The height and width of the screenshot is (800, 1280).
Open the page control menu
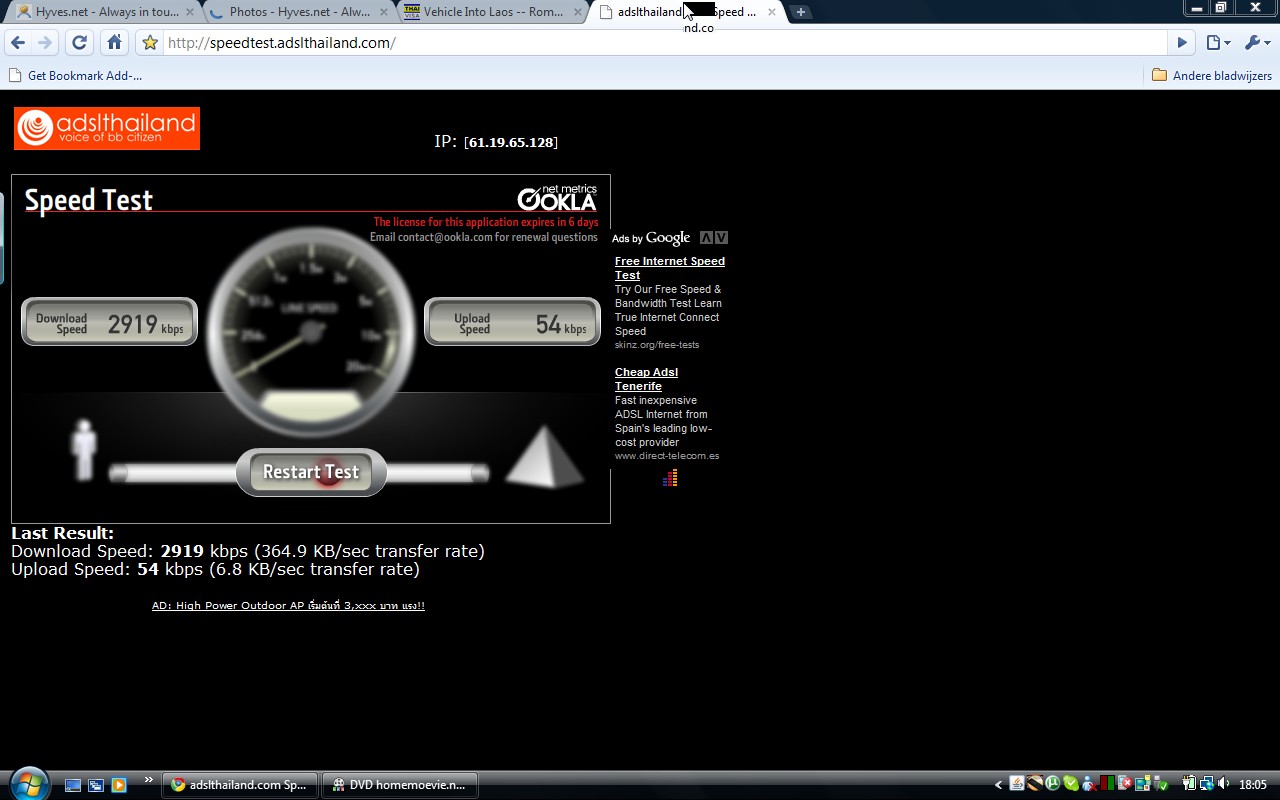click(x=1217, y=43)
